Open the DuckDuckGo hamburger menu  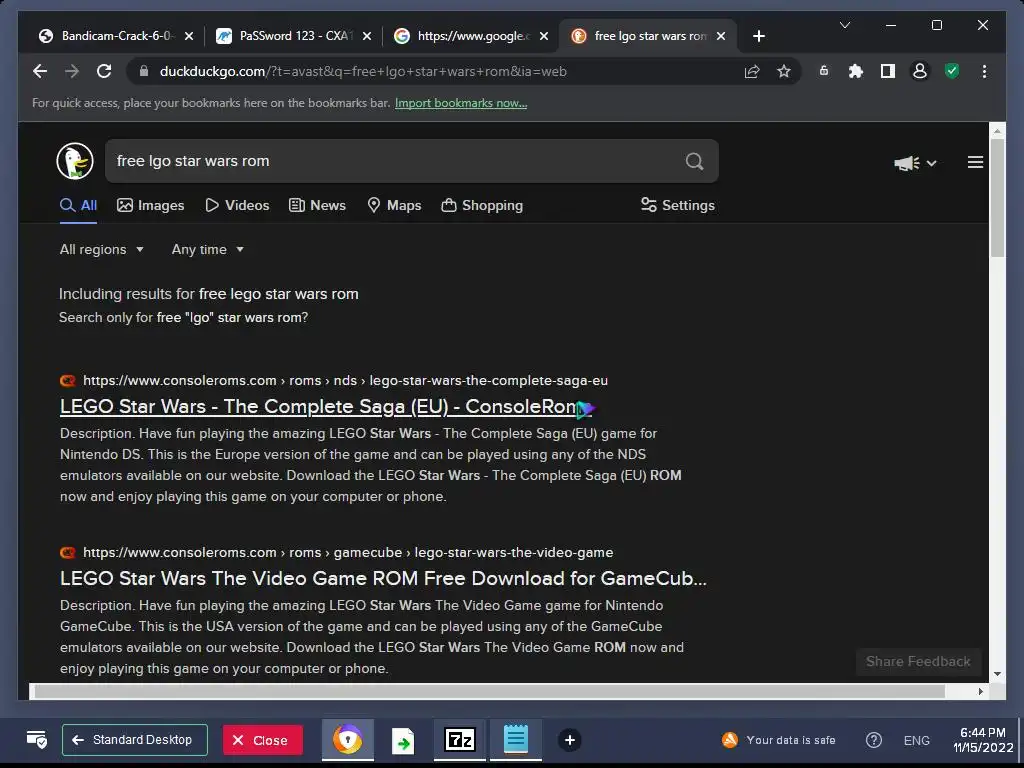[x=975, y=162]
